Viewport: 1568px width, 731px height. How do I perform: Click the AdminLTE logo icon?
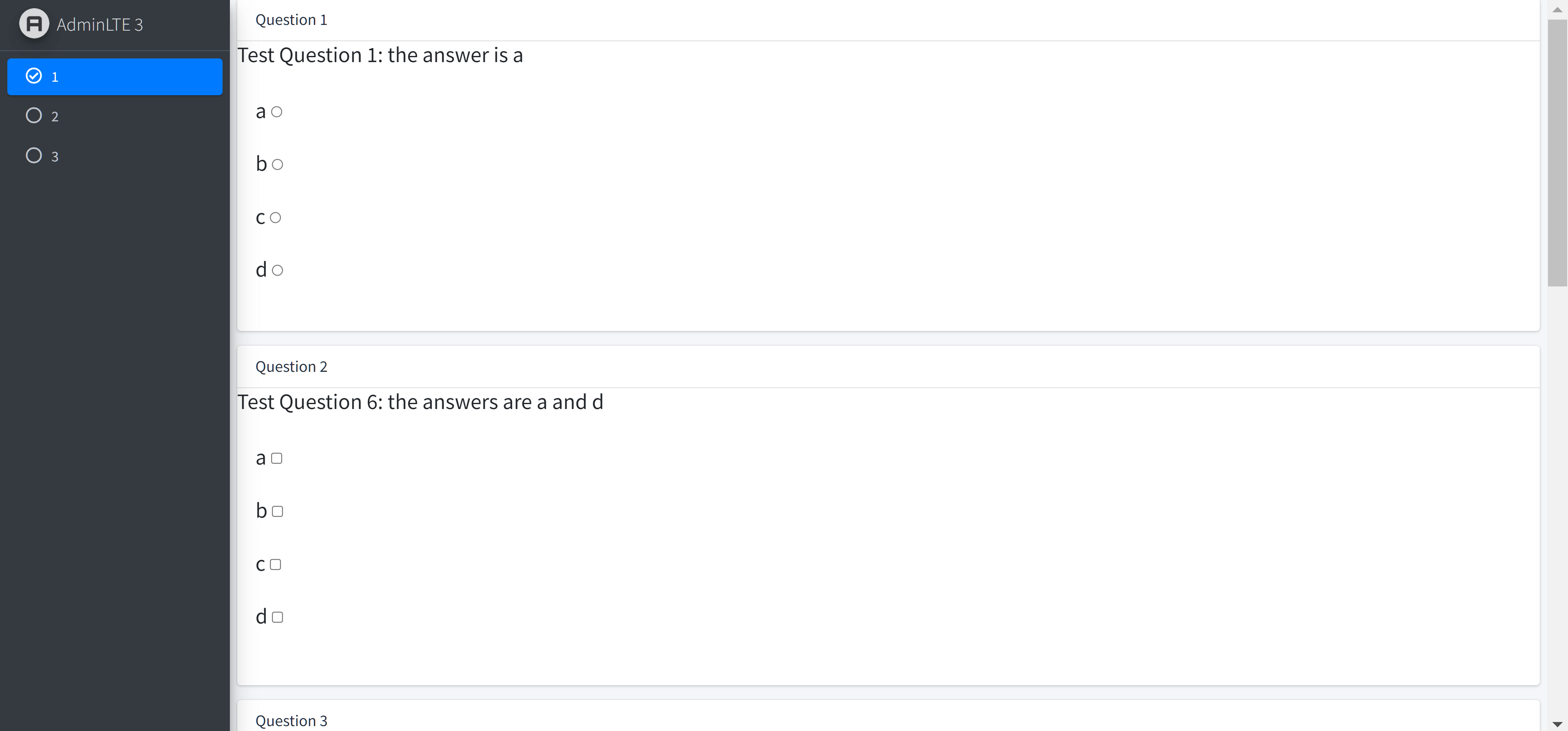tap(34, 24)
